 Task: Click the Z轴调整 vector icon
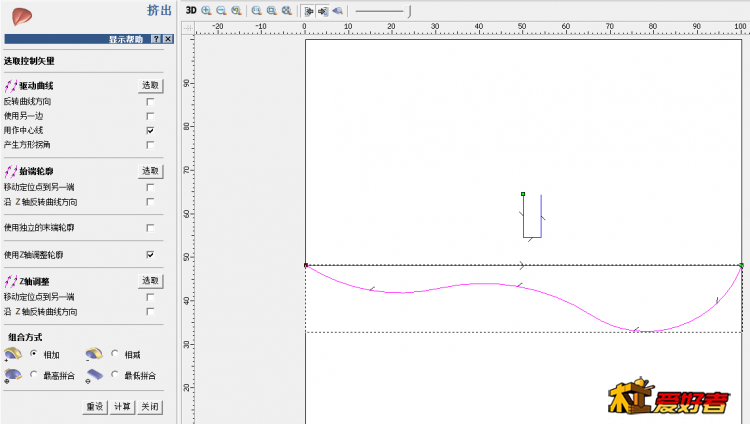(11, 281)
